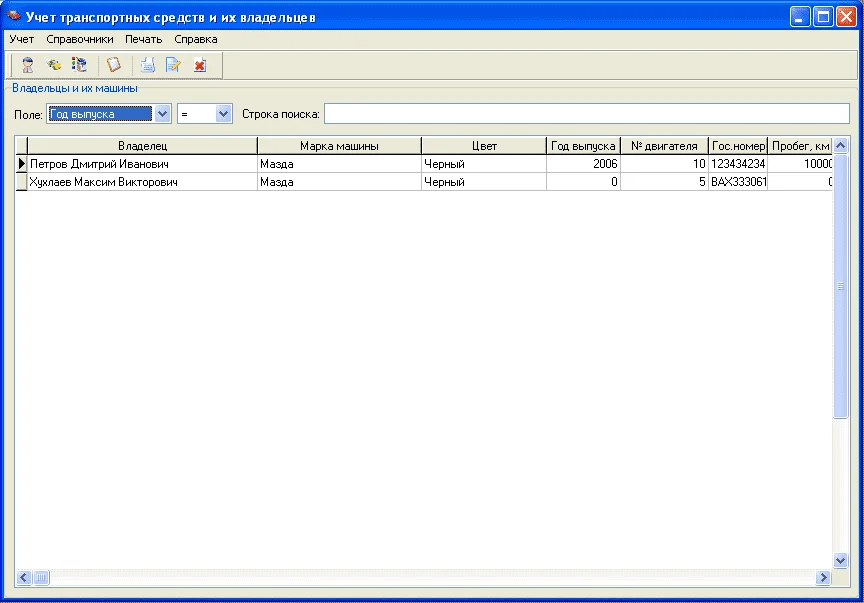This screenshot has width=864, height=603.
Task: Click the 'Год выпуска' column header
Action: [583, 146]
